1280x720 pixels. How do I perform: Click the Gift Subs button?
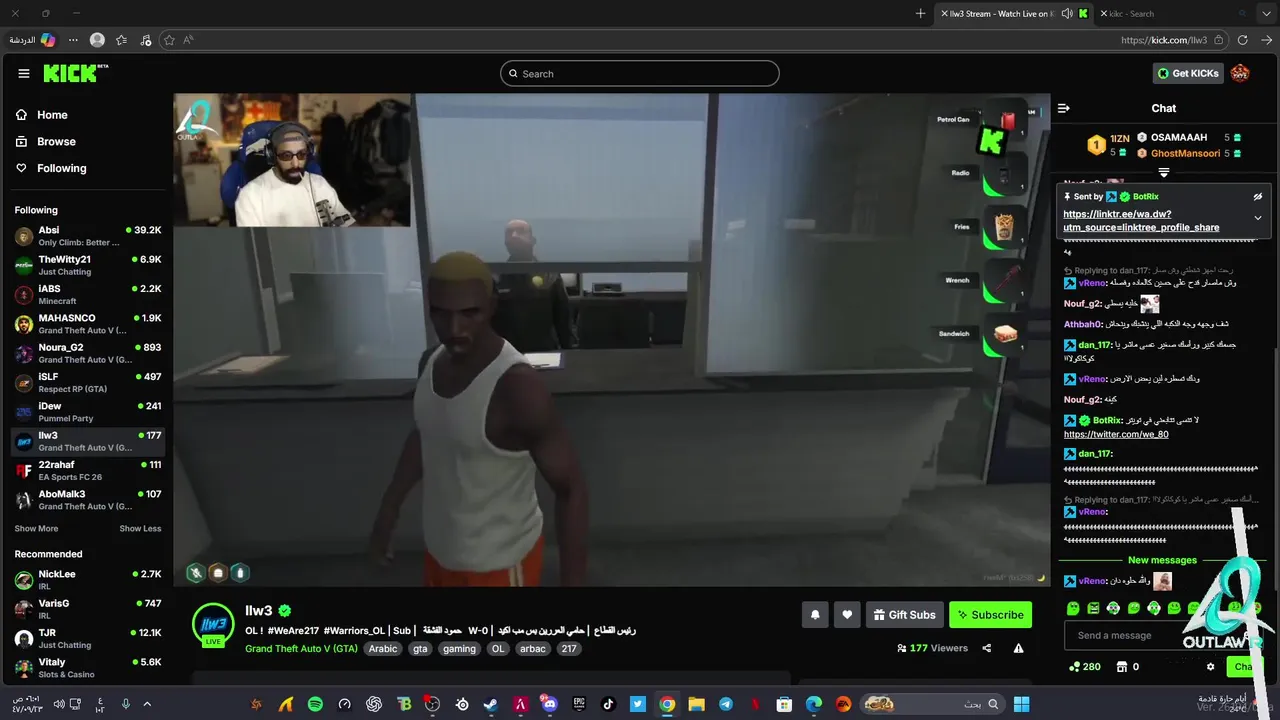click(x=904, y=615)
